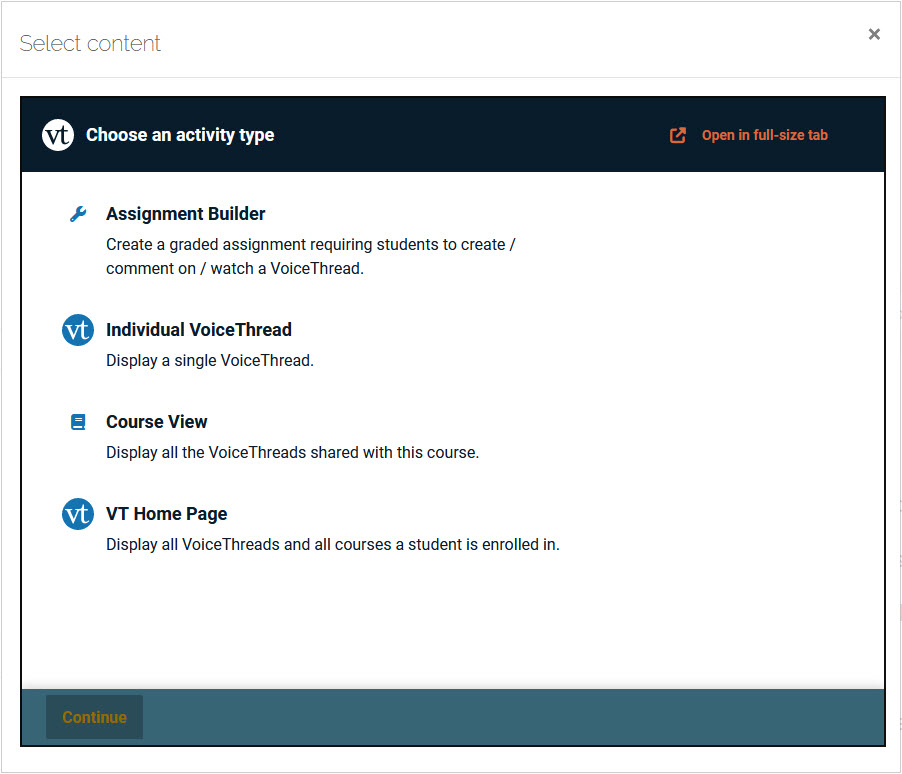
Task: Click the orange external-link icon in the header
Action: (677, 134)
